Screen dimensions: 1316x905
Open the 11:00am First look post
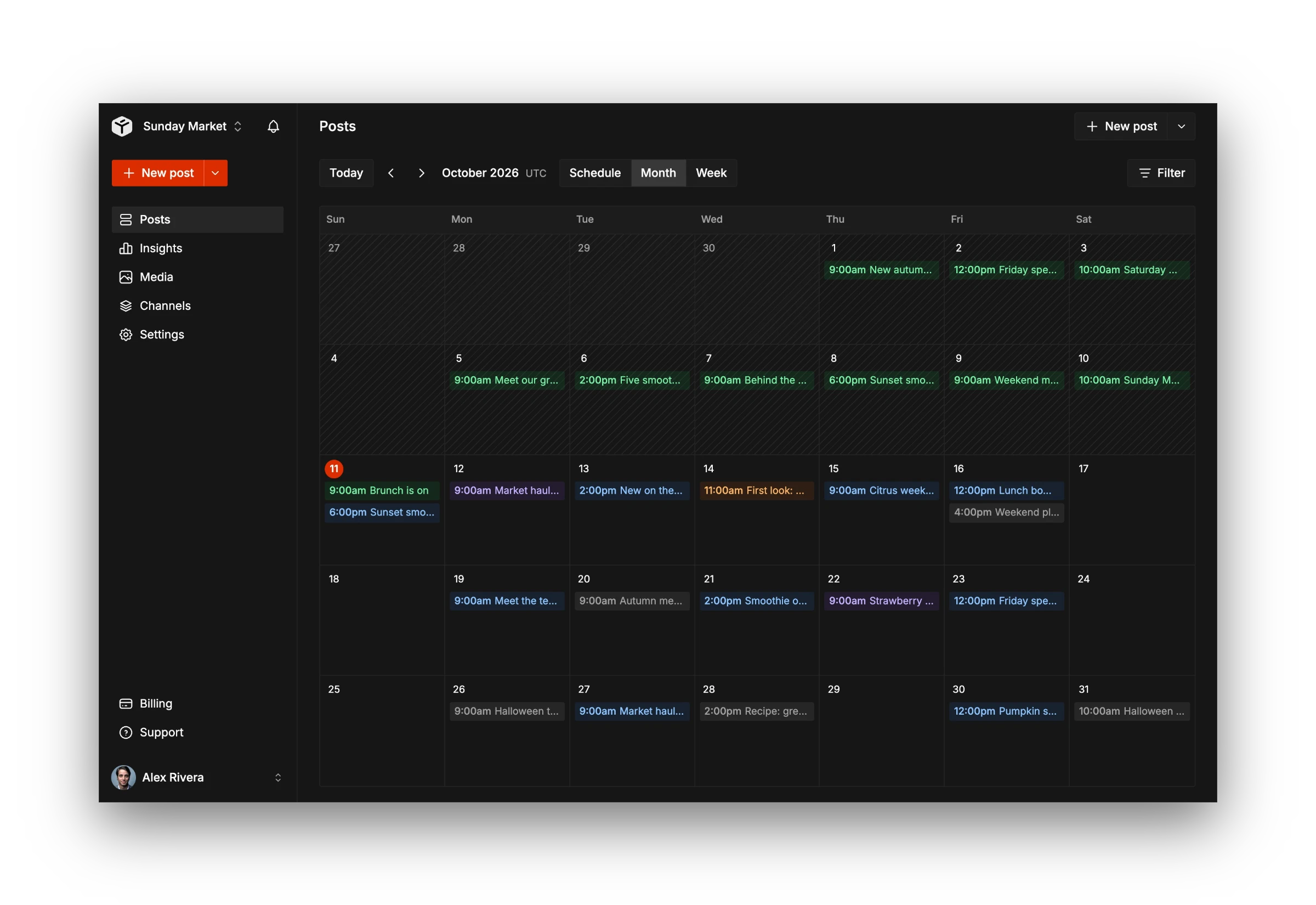(757, 490)
